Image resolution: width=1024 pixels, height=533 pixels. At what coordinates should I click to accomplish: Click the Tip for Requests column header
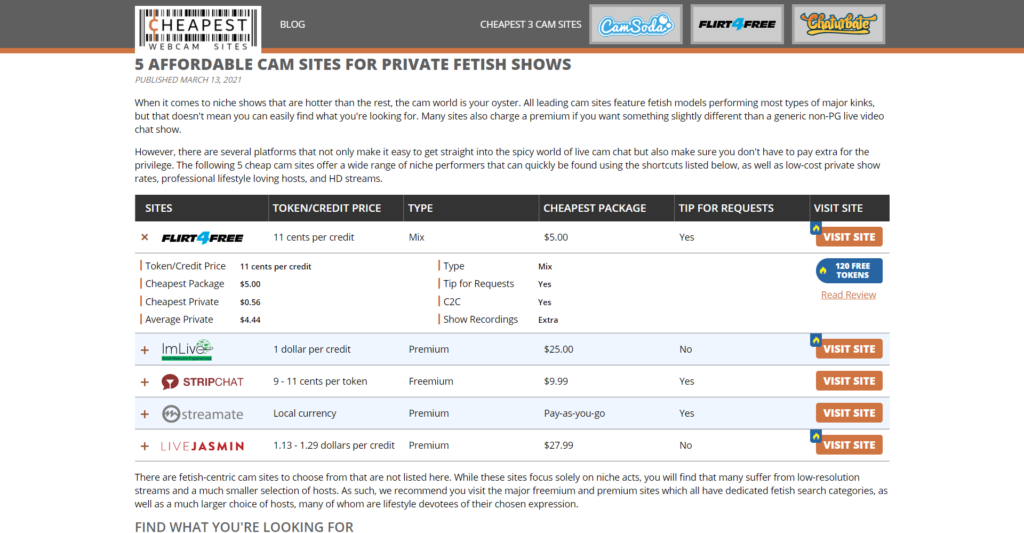(x=726, y=208)
